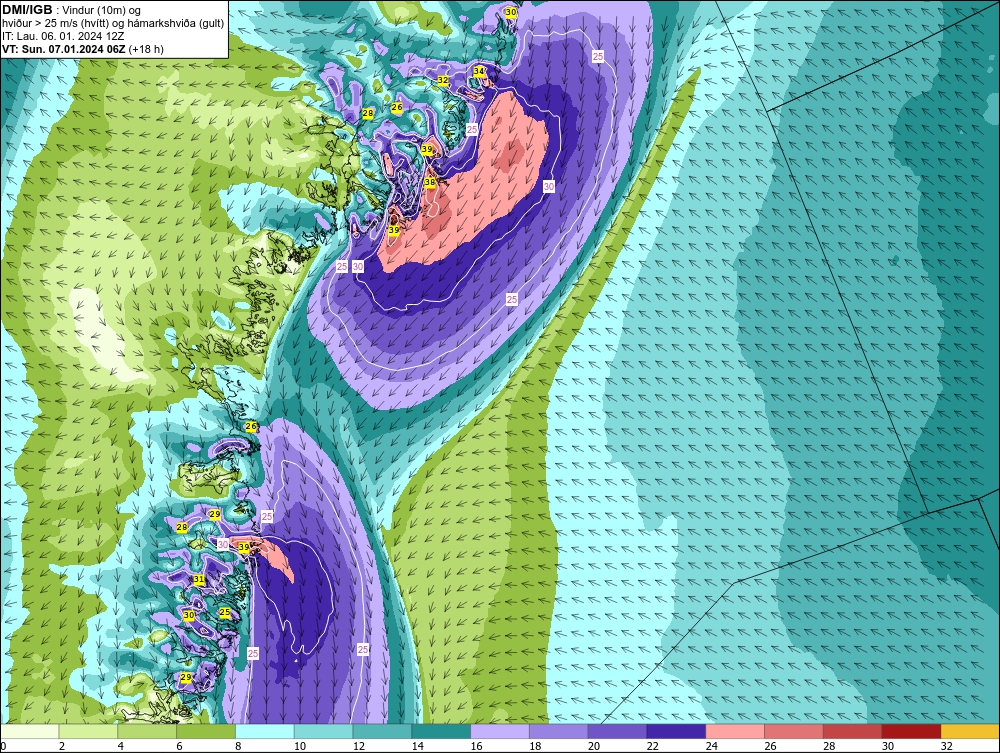Screen dimensions: 1000x753
Task: Click the 2–4 m/s light green legend swatch
Action: [88, 731]
